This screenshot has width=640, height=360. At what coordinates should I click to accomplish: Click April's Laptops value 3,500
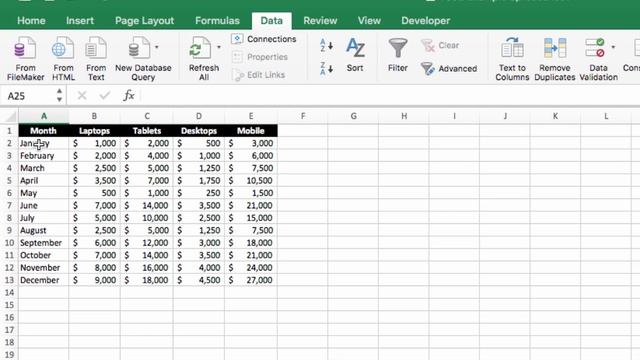94,181
